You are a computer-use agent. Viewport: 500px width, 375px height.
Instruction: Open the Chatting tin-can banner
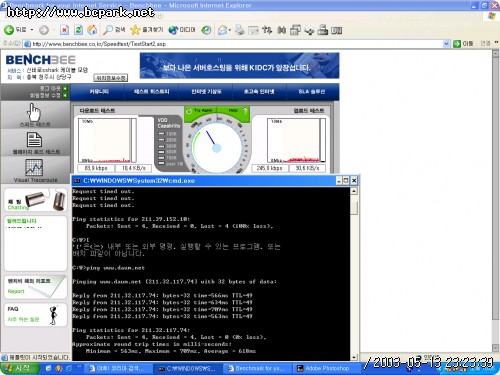[36, 200]
